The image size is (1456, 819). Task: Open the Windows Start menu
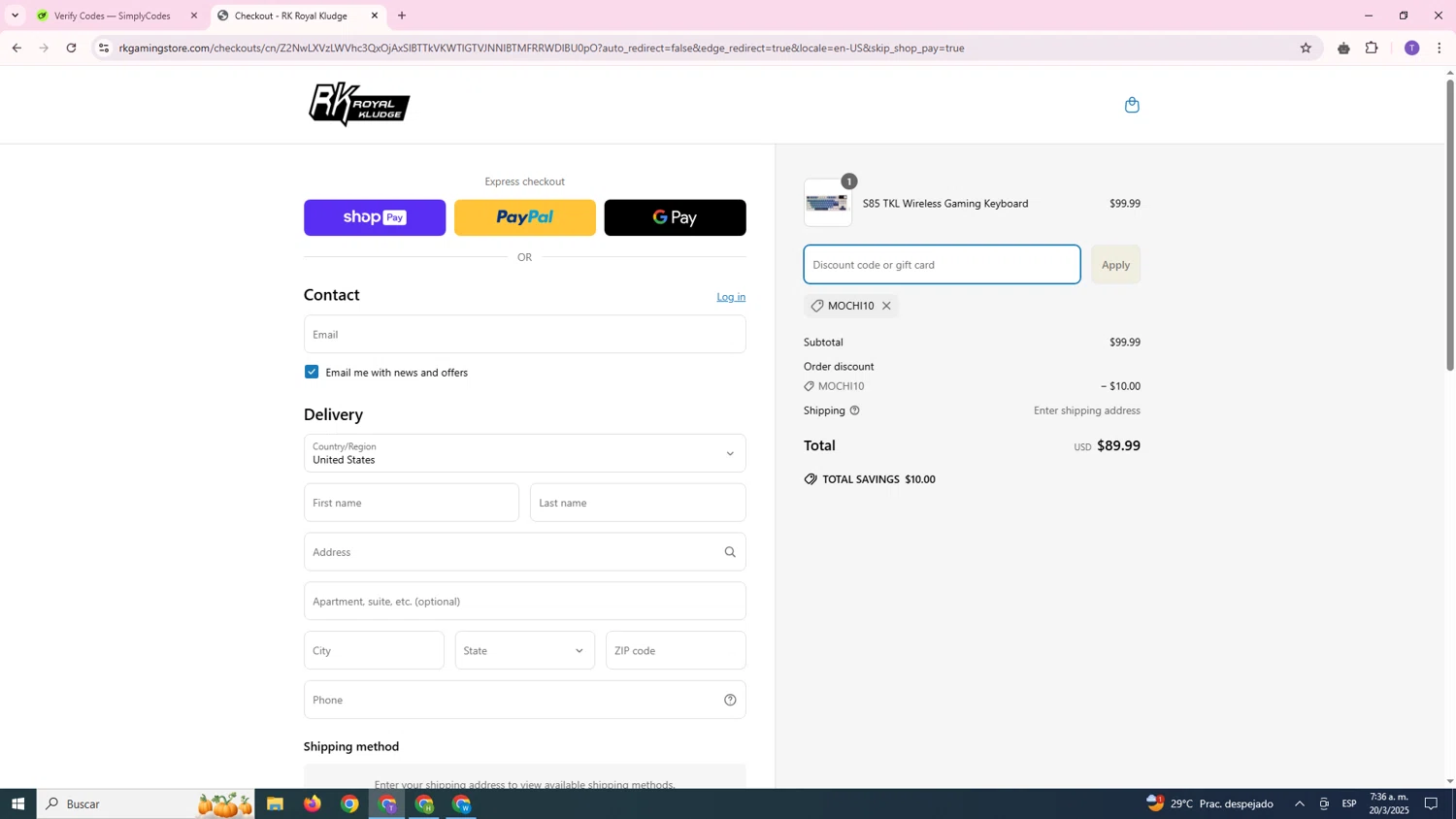pos(17,803)
